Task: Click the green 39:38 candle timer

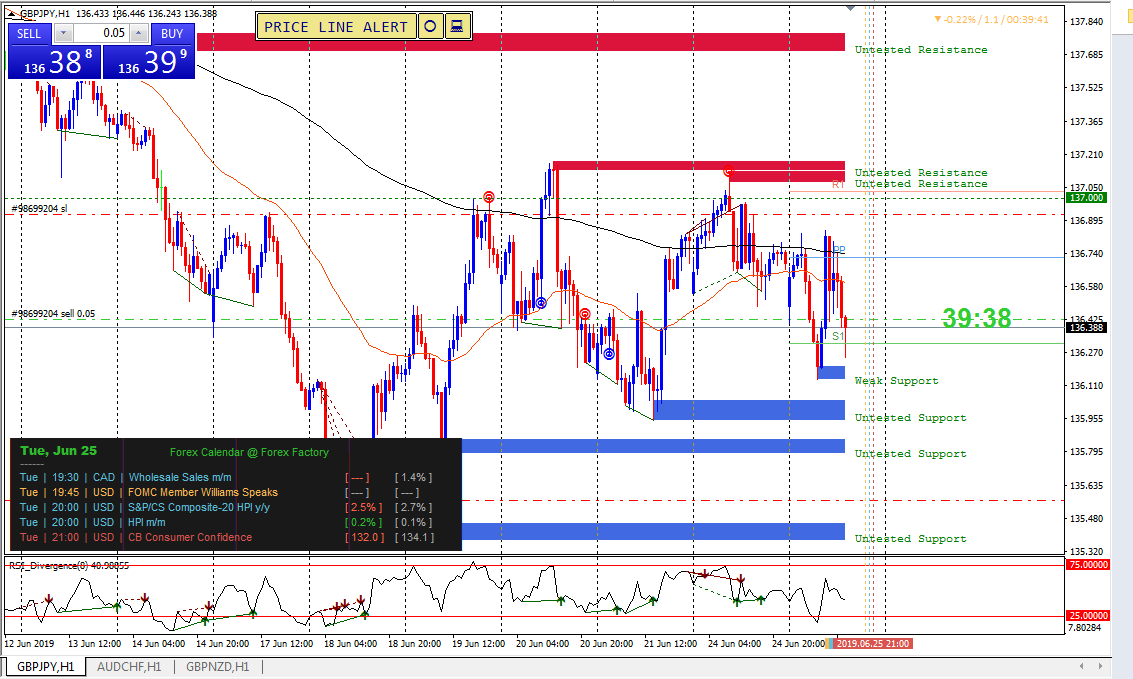Action: [x=976, y=318]
